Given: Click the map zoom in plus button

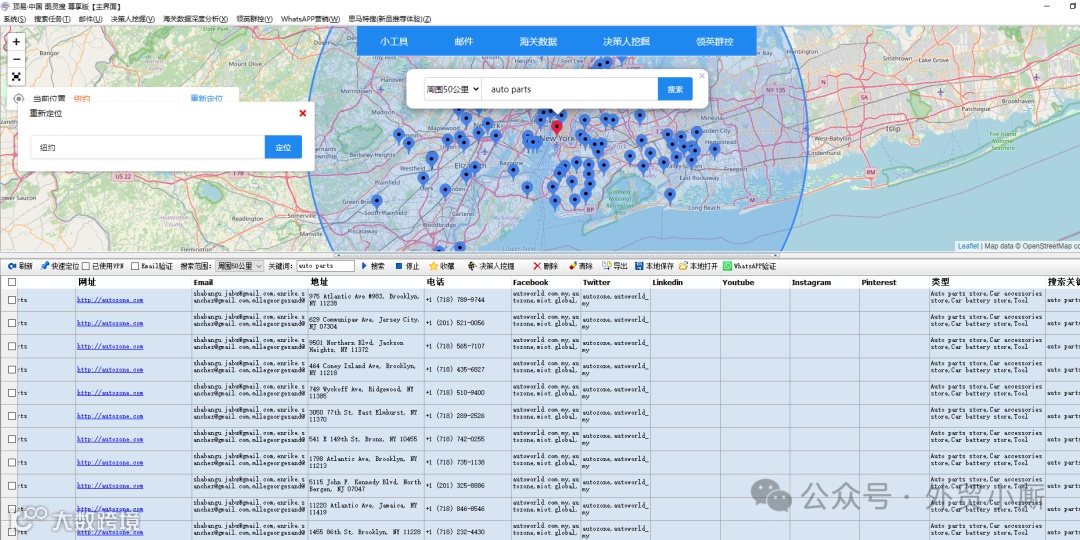Looking at the screenshot, I should 16,42.
